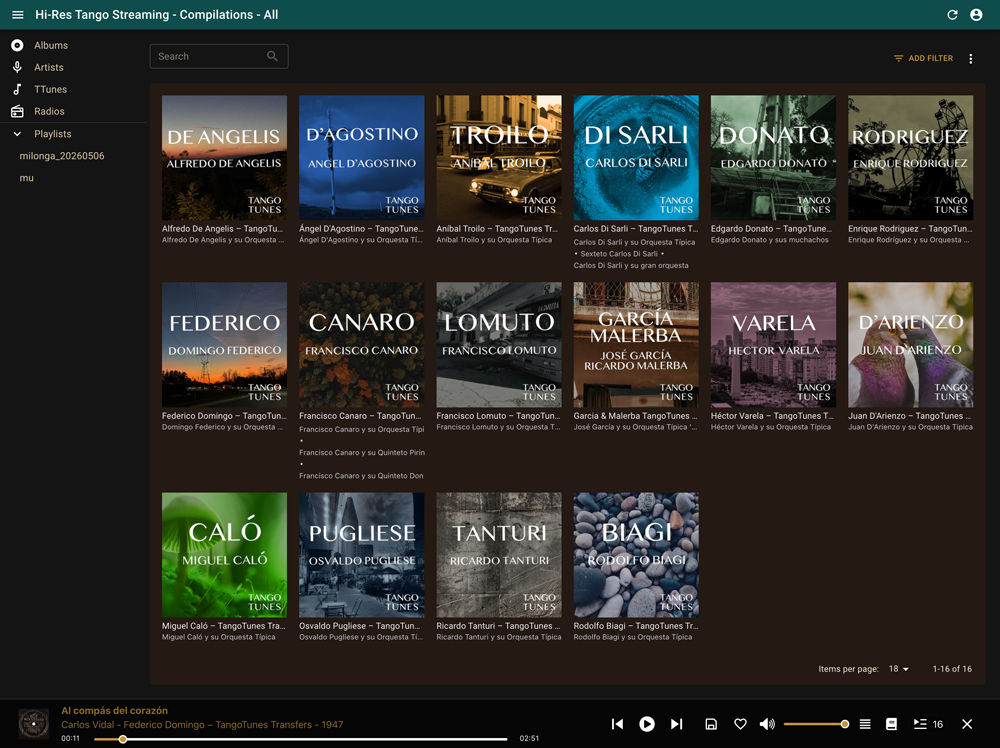
Task: Open the milonga_20260506 playlist
Action: pyautogui.click(x=62, y=156)
